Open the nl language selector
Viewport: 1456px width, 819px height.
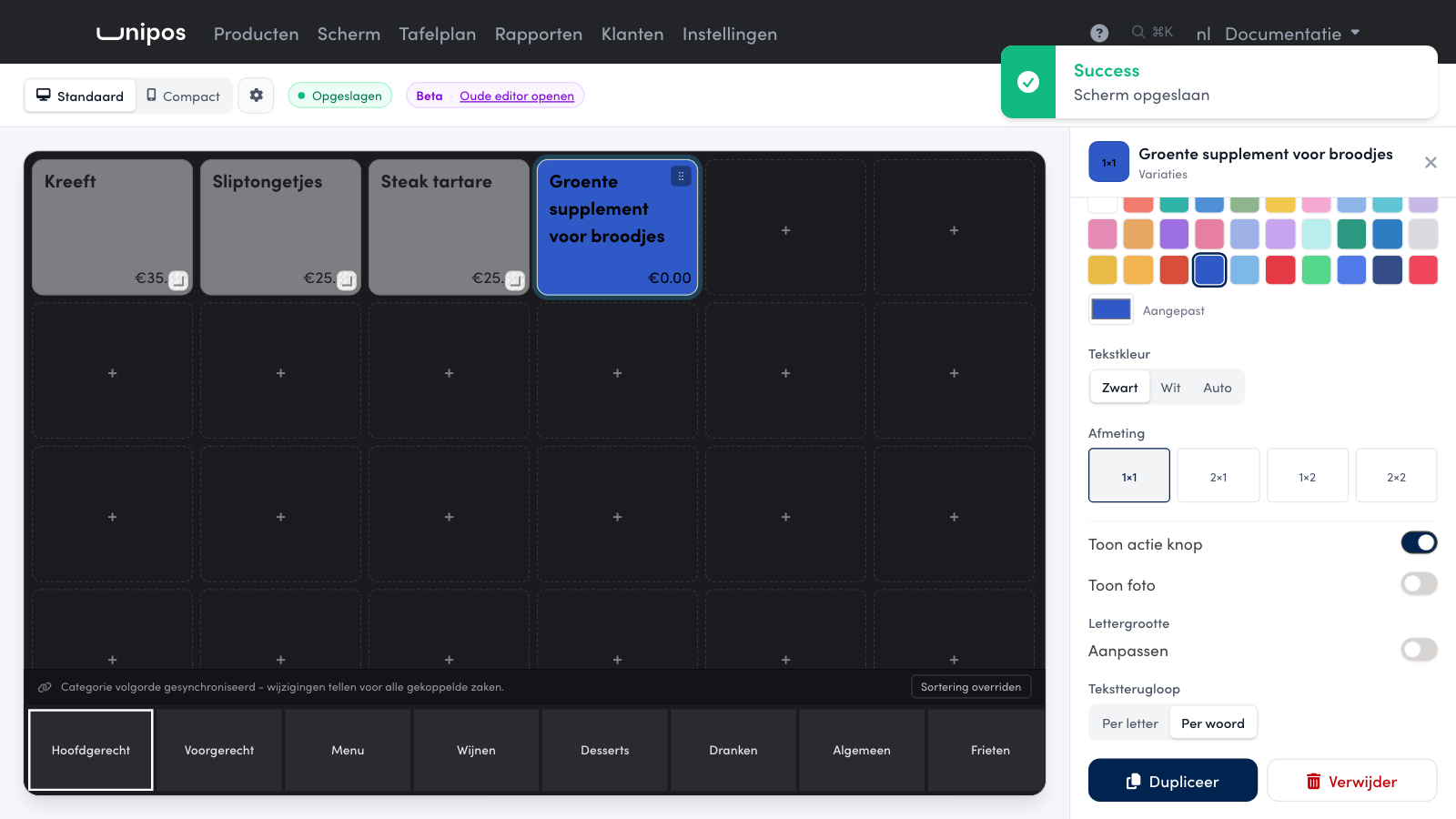click(1203, 34)
